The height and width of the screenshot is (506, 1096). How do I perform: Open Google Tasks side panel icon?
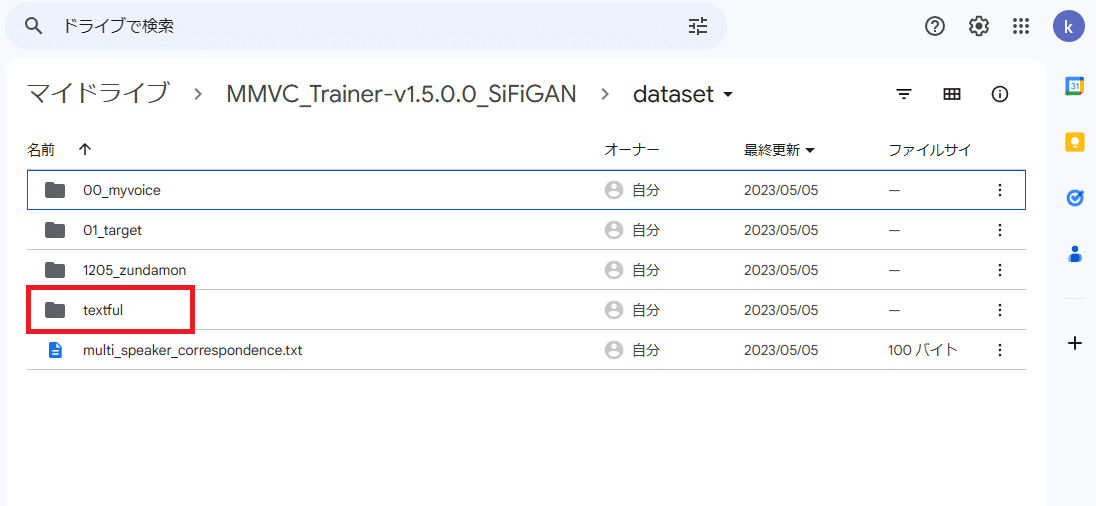(1074, 198)
